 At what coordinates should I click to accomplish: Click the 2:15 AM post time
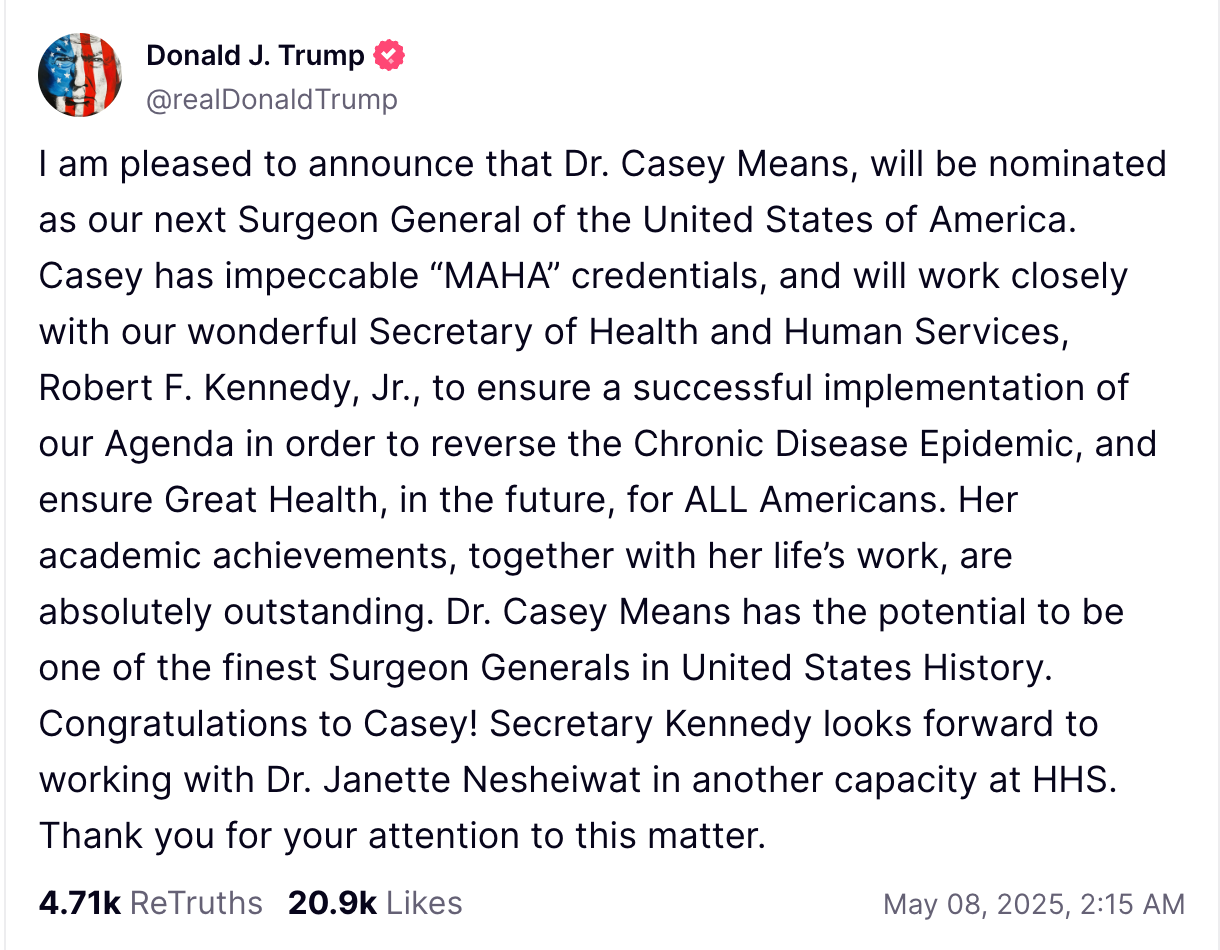tap(1133, 904)
